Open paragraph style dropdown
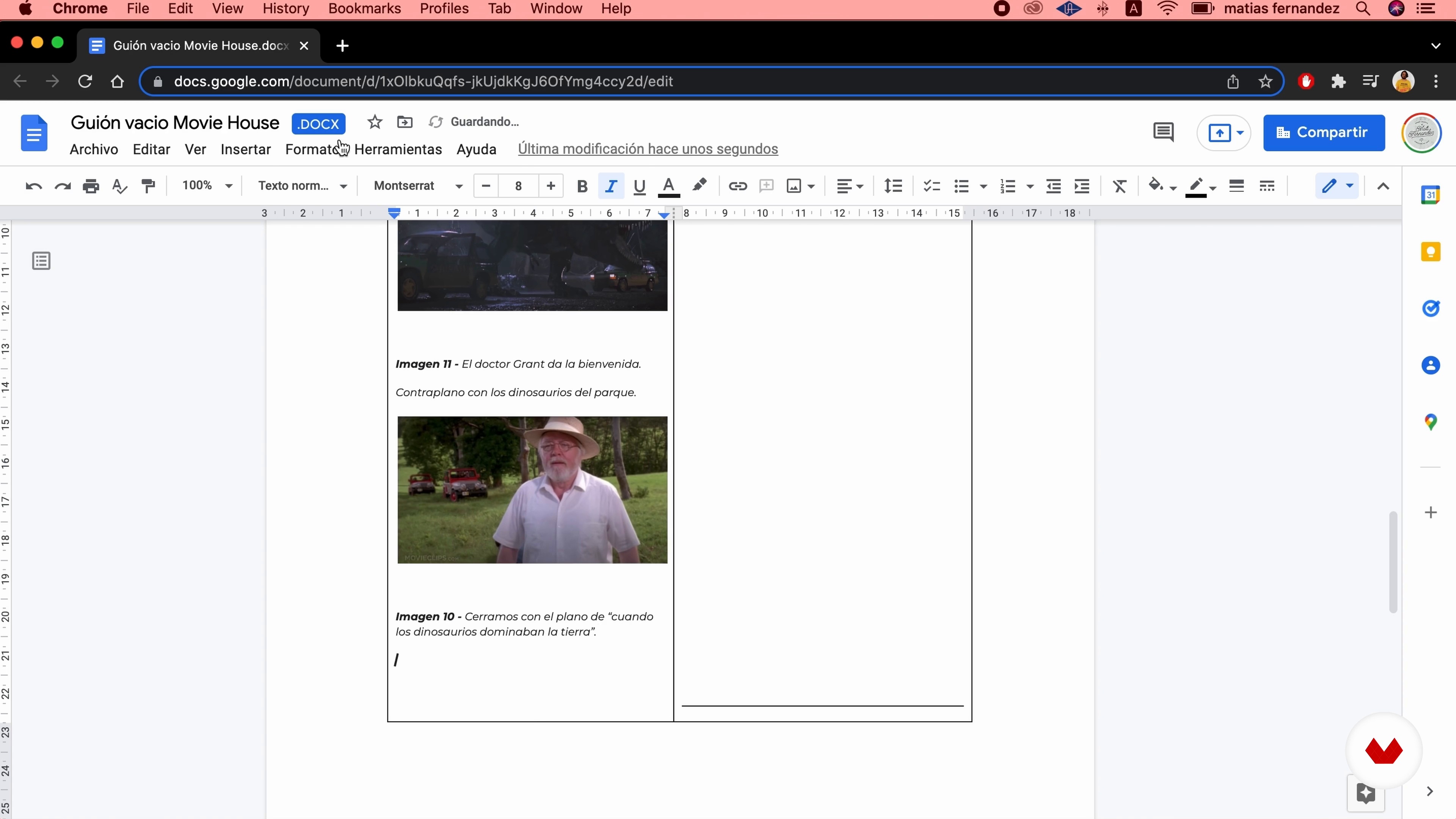The width and height of the screenshot is (1456, 819). (303, 186)
